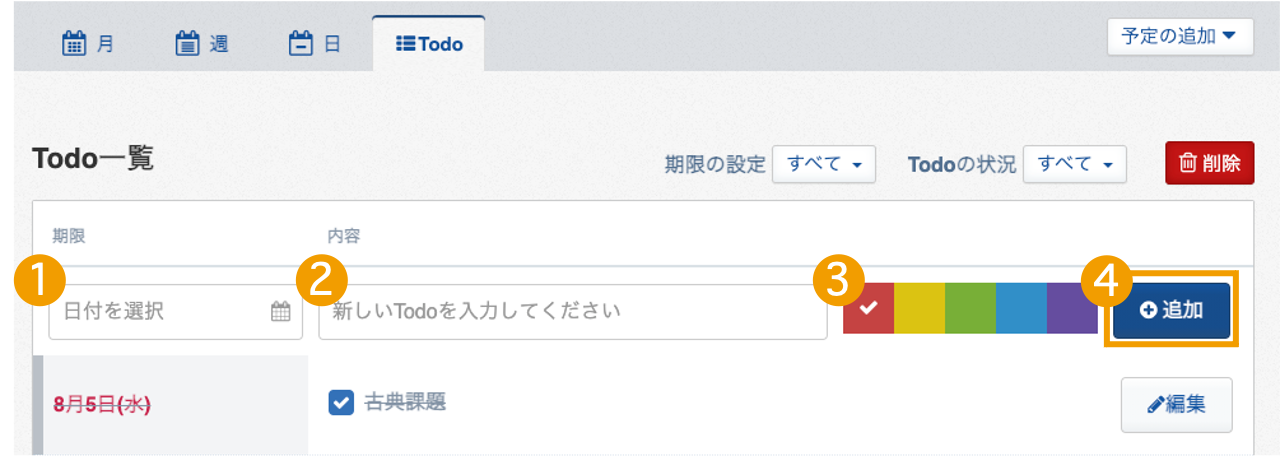Click the month calendar icon
The width and height of the screenshot is (1281, 456).
[75, 44]
